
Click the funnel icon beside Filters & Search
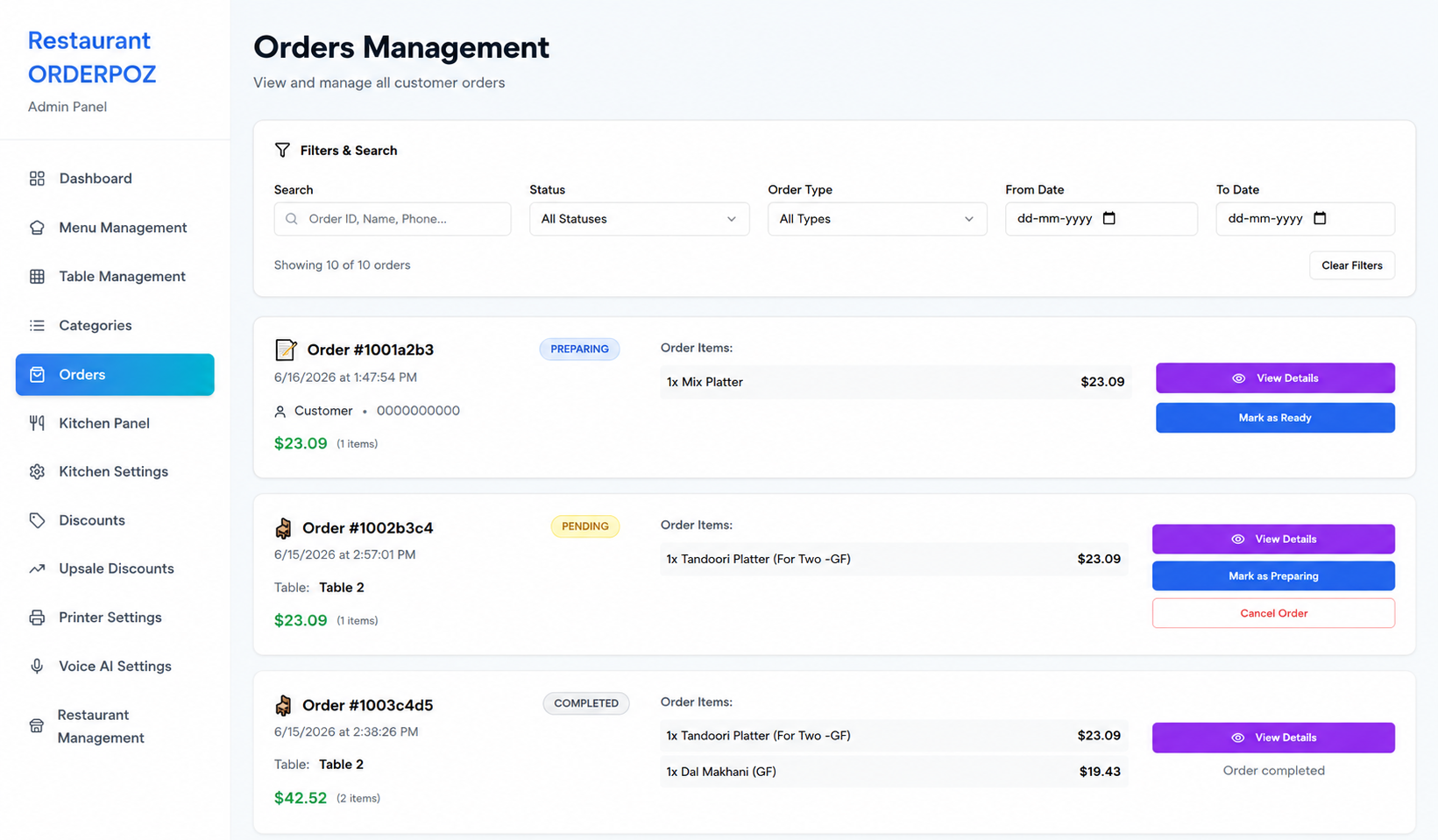point(282,151)
